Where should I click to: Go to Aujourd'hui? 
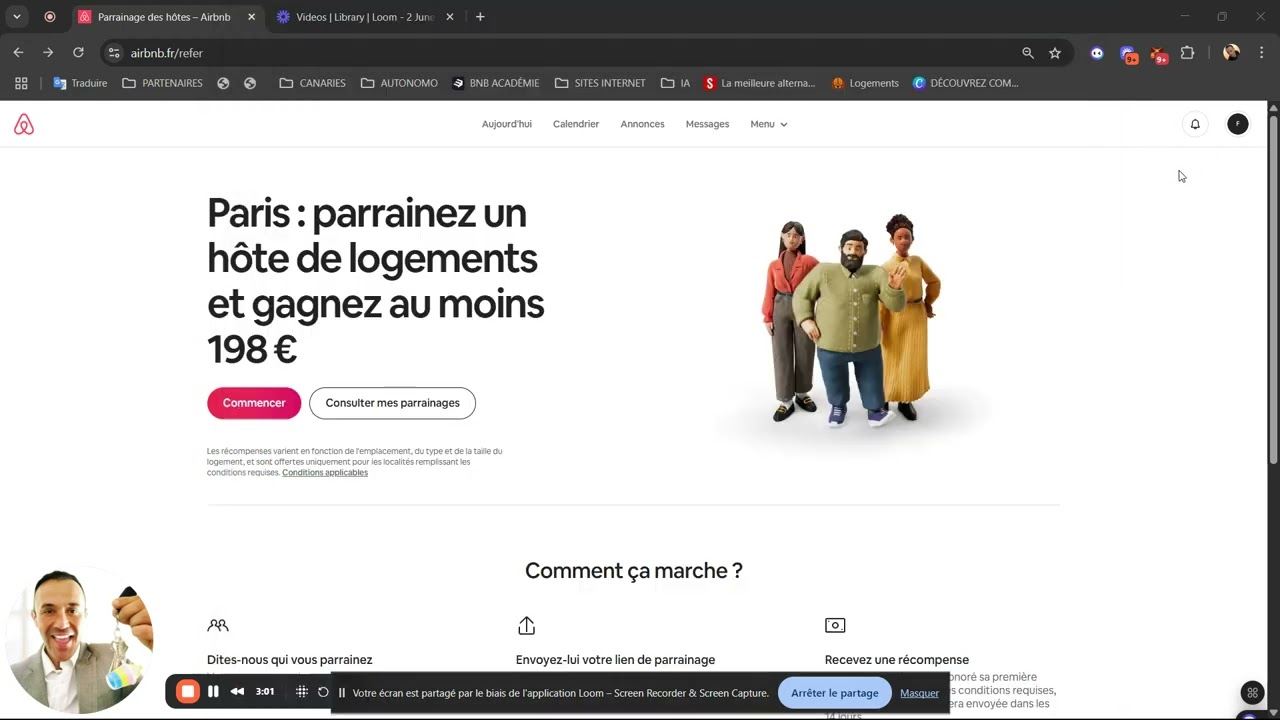tap(507, 124)
